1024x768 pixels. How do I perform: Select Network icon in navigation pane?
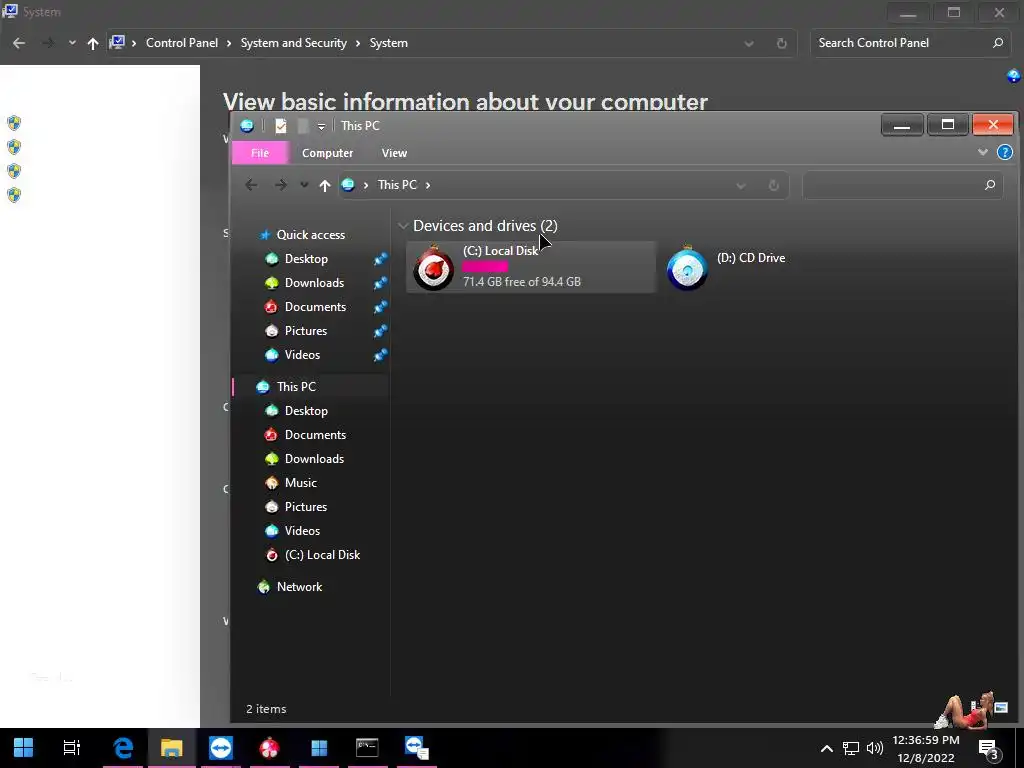coord(264,587)
